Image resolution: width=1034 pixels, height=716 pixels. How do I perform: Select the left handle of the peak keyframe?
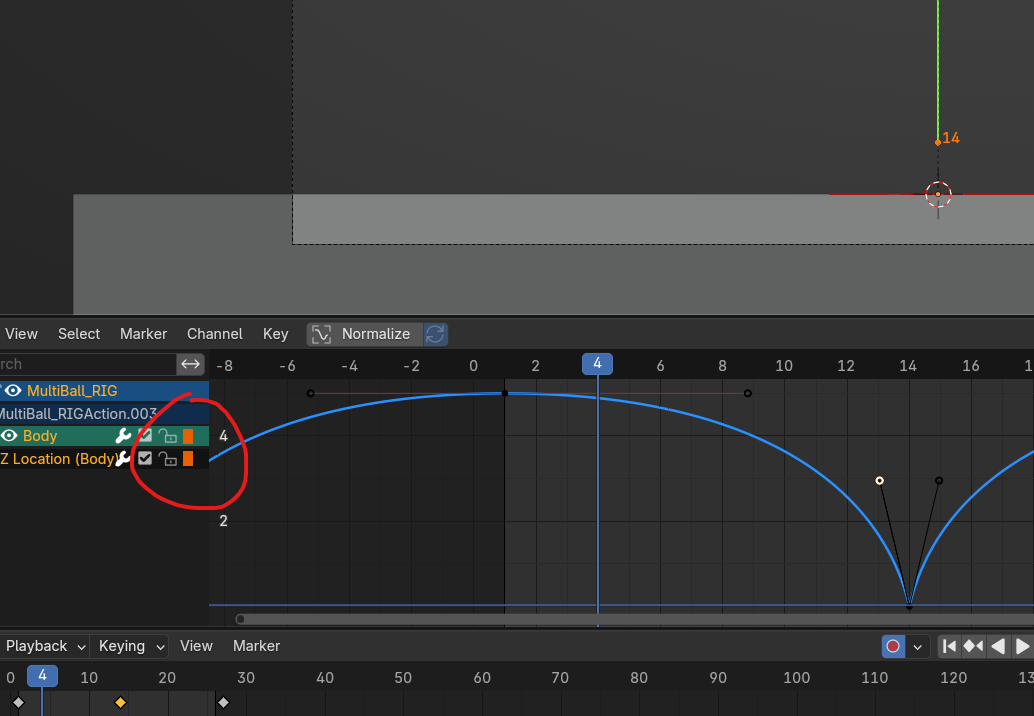pyautogui.click(x=311, y=394)
